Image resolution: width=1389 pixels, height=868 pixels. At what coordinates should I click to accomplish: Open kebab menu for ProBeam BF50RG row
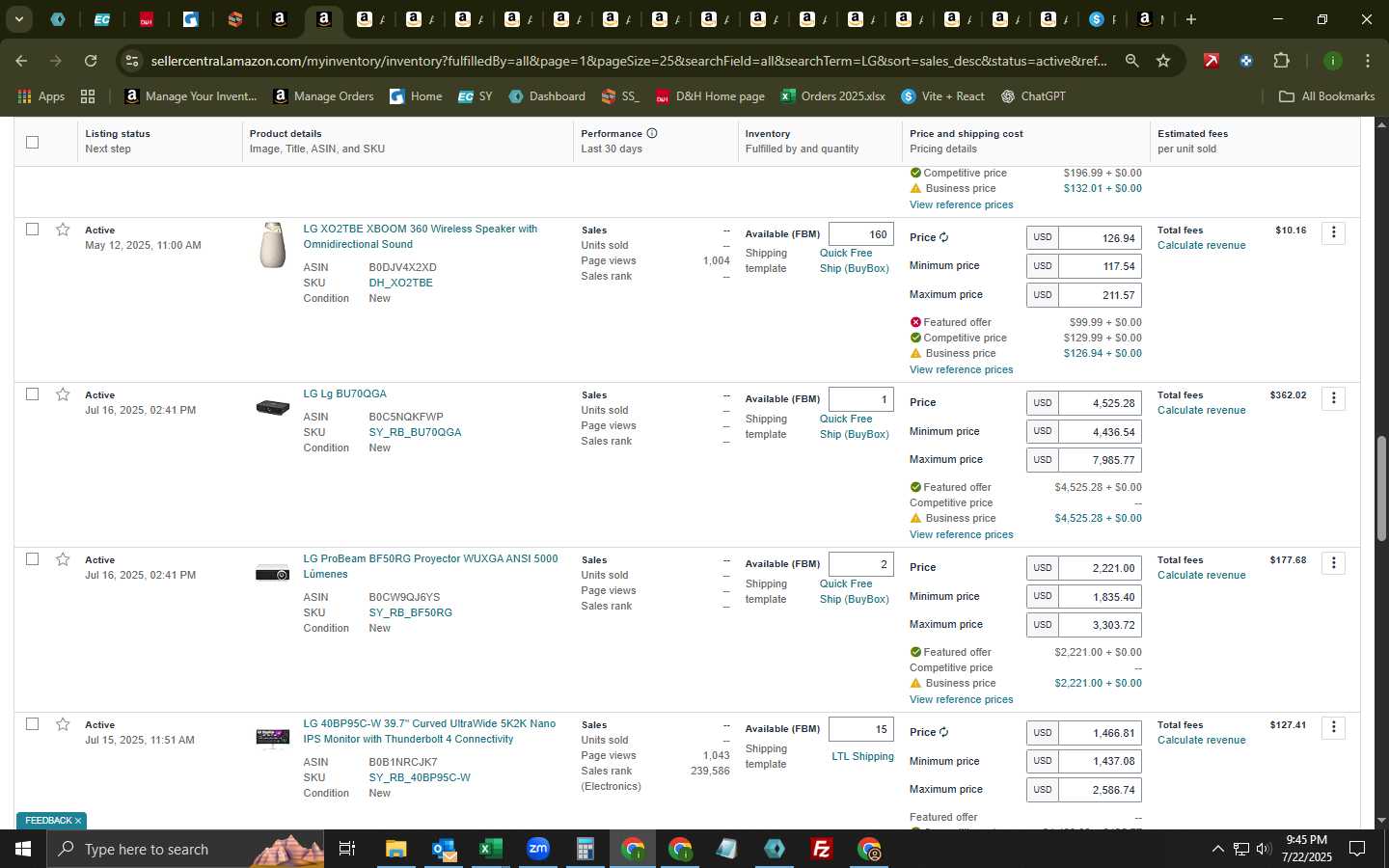pos(1333,562)
